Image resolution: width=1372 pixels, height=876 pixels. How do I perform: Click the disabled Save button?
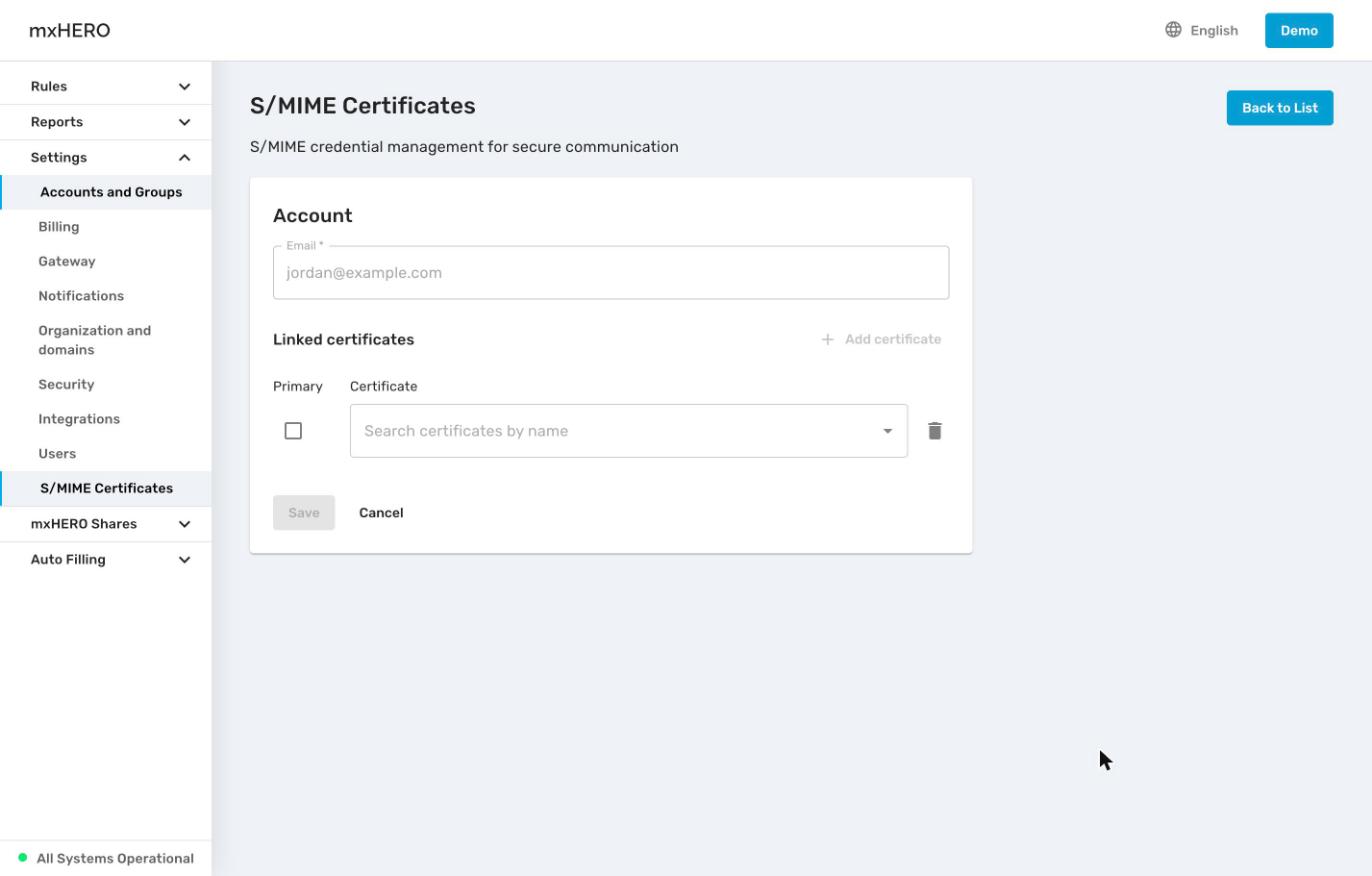pos(304,513)
